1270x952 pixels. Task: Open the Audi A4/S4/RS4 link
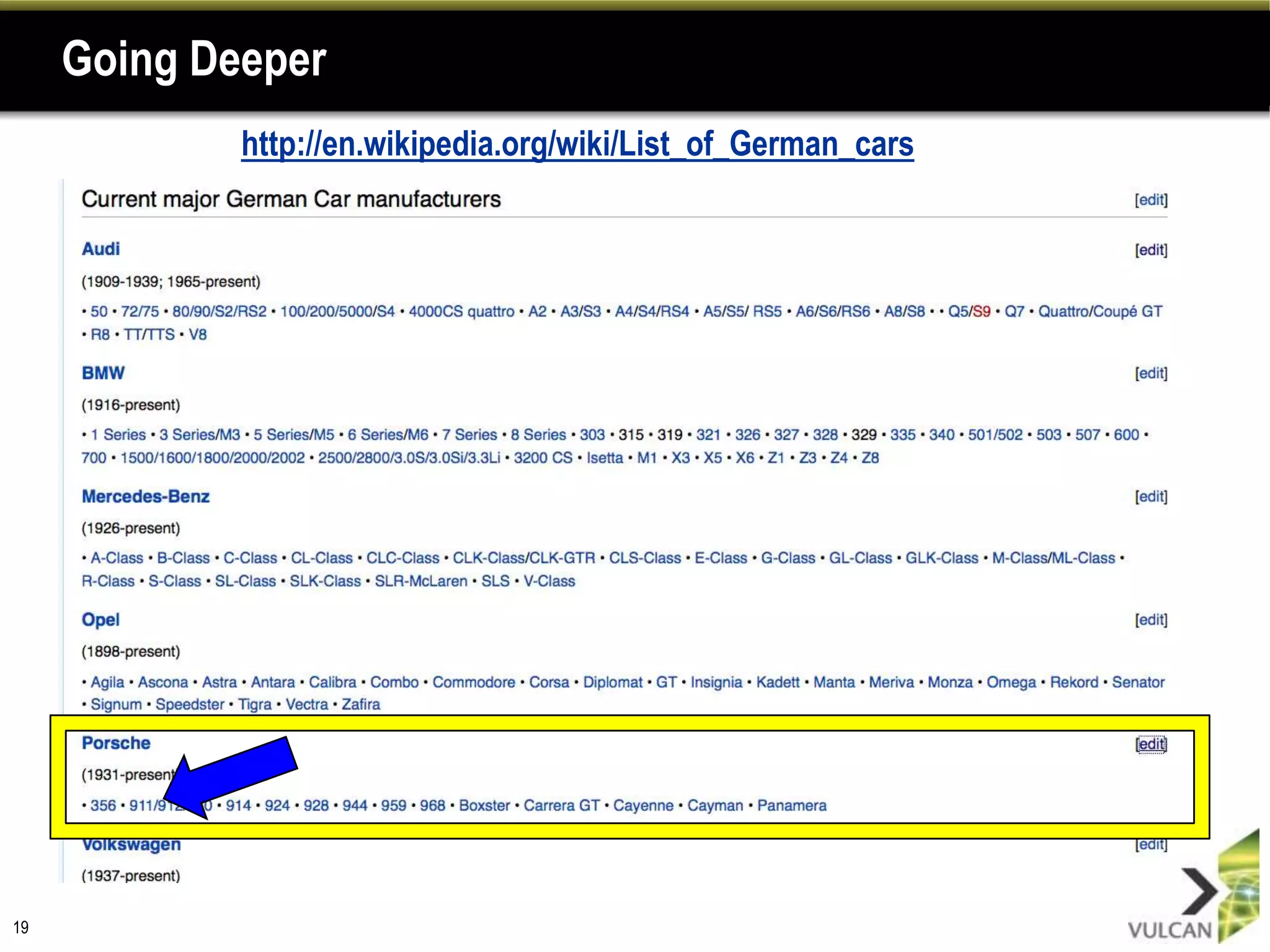(652, 311)
